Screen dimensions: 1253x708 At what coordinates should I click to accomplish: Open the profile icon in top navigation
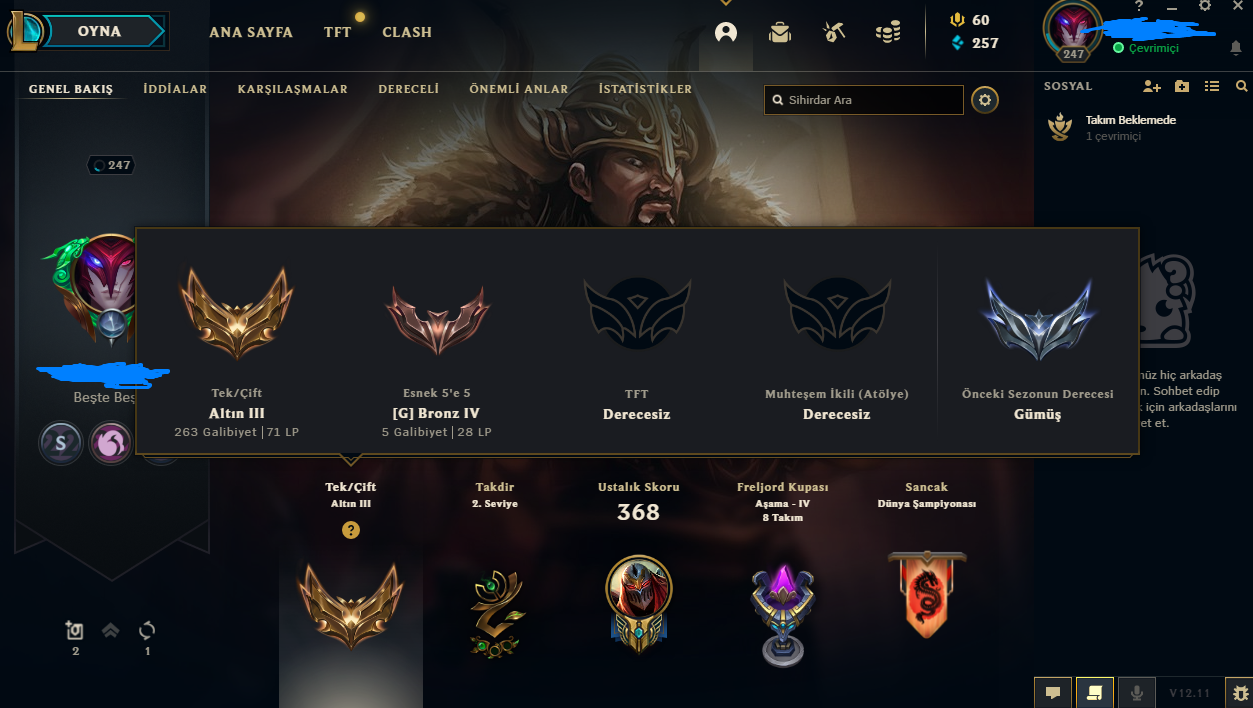click(x=726, y=32)
